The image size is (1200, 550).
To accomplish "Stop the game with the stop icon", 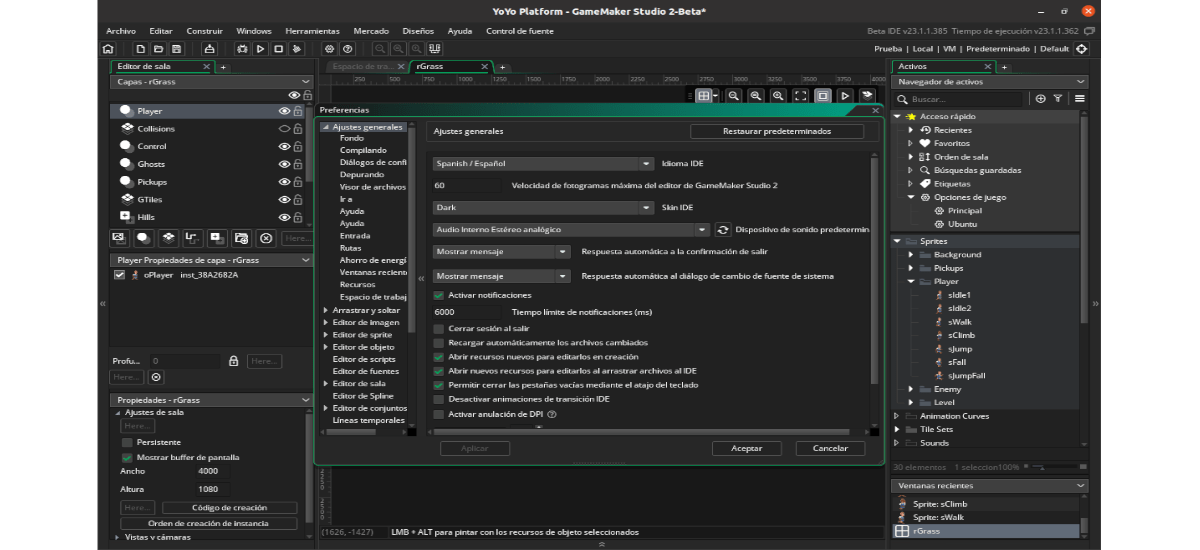I will tap(279, 48).
